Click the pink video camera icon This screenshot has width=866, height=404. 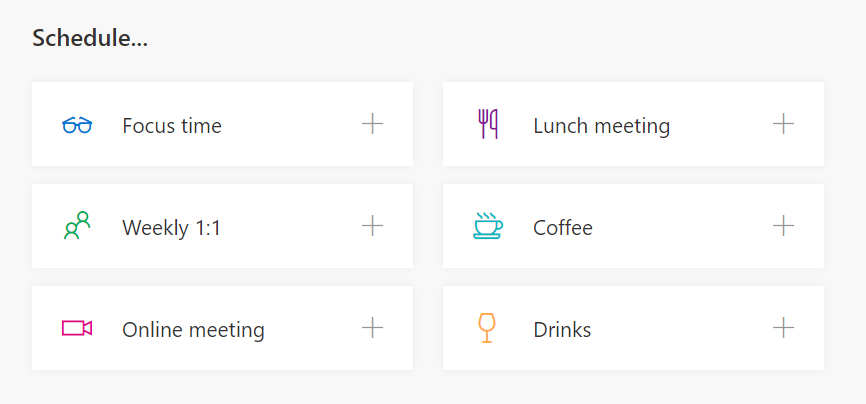pos(77,328)
